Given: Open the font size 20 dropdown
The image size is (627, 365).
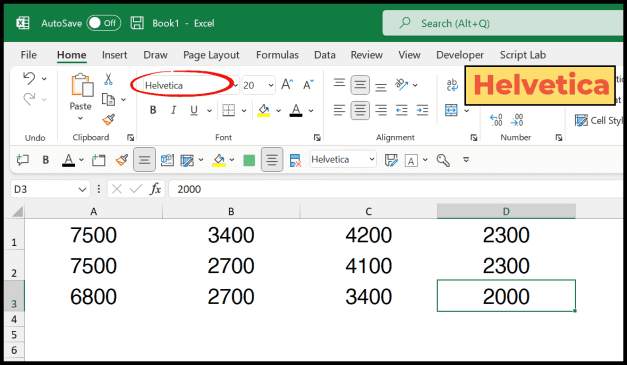Looking at the screenshot, I should click(x=271, y=85).
